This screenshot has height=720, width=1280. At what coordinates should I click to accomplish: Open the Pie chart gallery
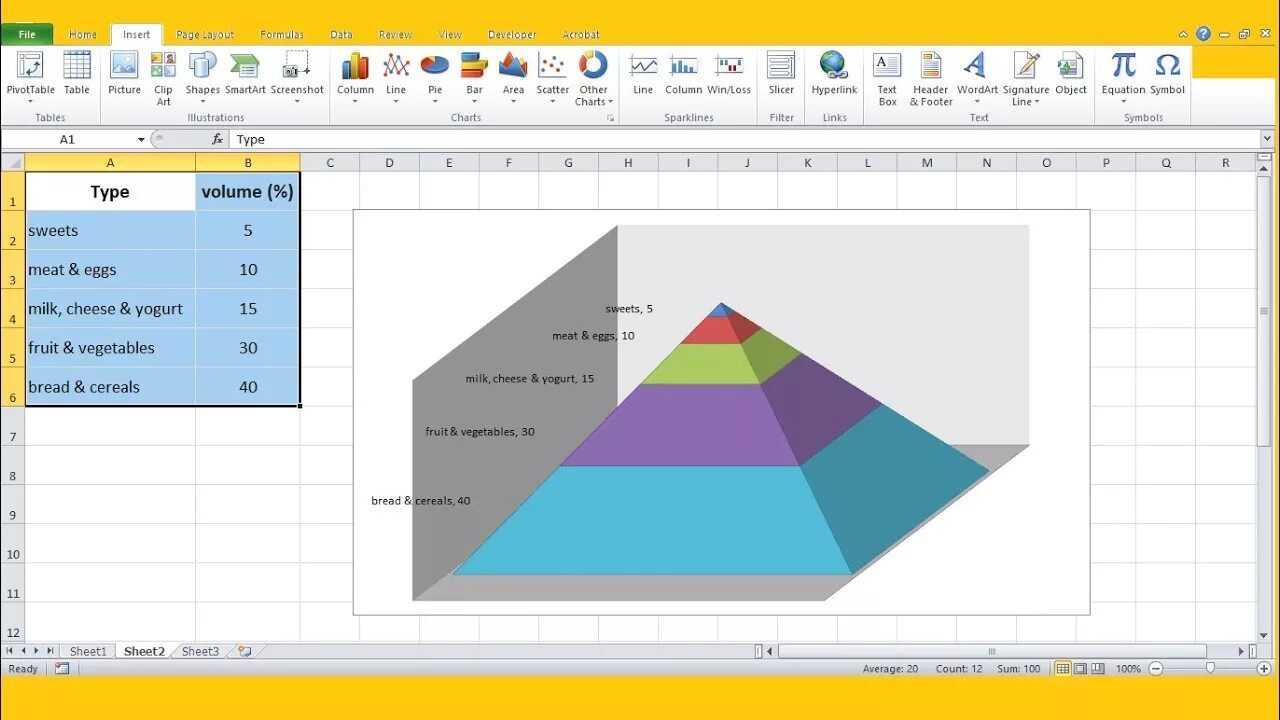click(435, 77)
